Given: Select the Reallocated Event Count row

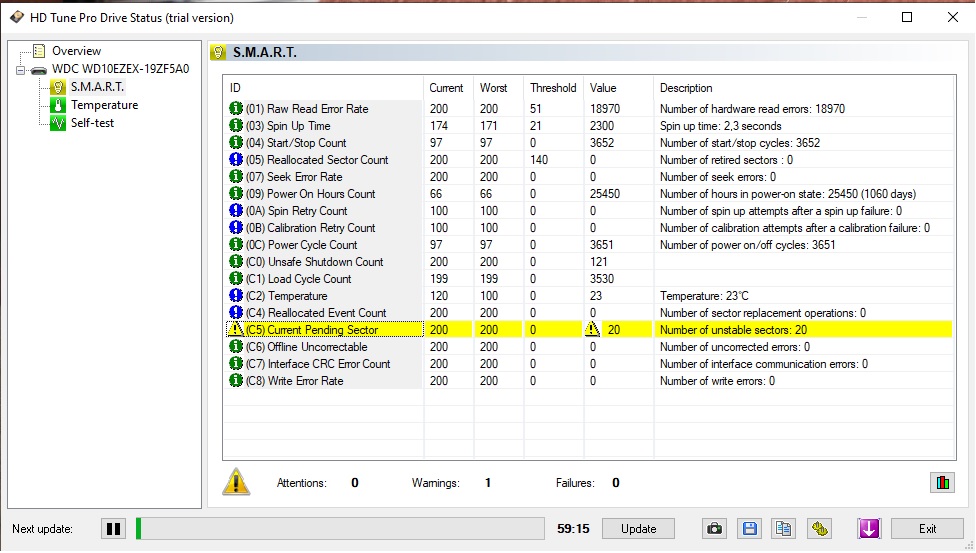Looking at the screenshot, I should [x=589, y=313].
